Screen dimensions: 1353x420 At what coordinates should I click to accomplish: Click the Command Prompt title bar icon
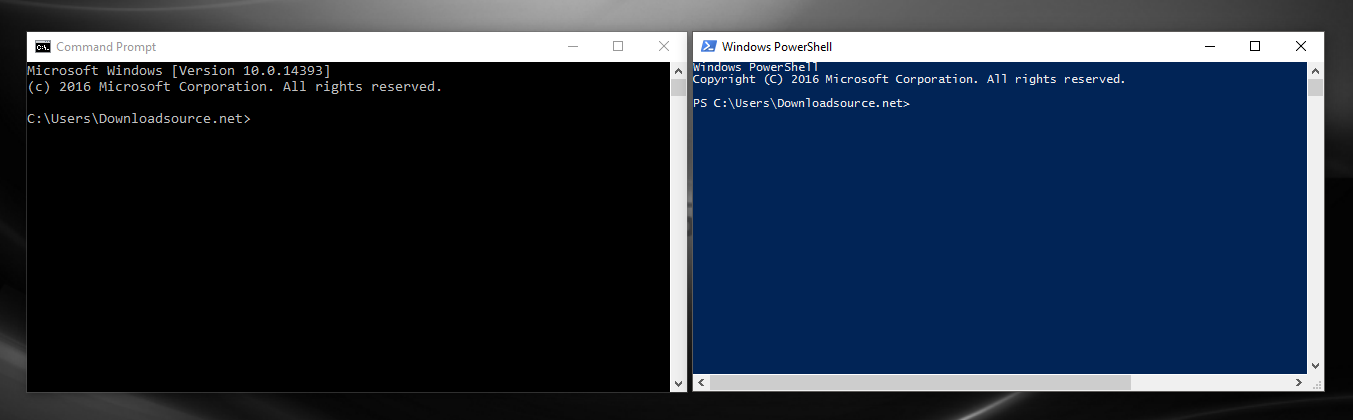coord(43,47)
